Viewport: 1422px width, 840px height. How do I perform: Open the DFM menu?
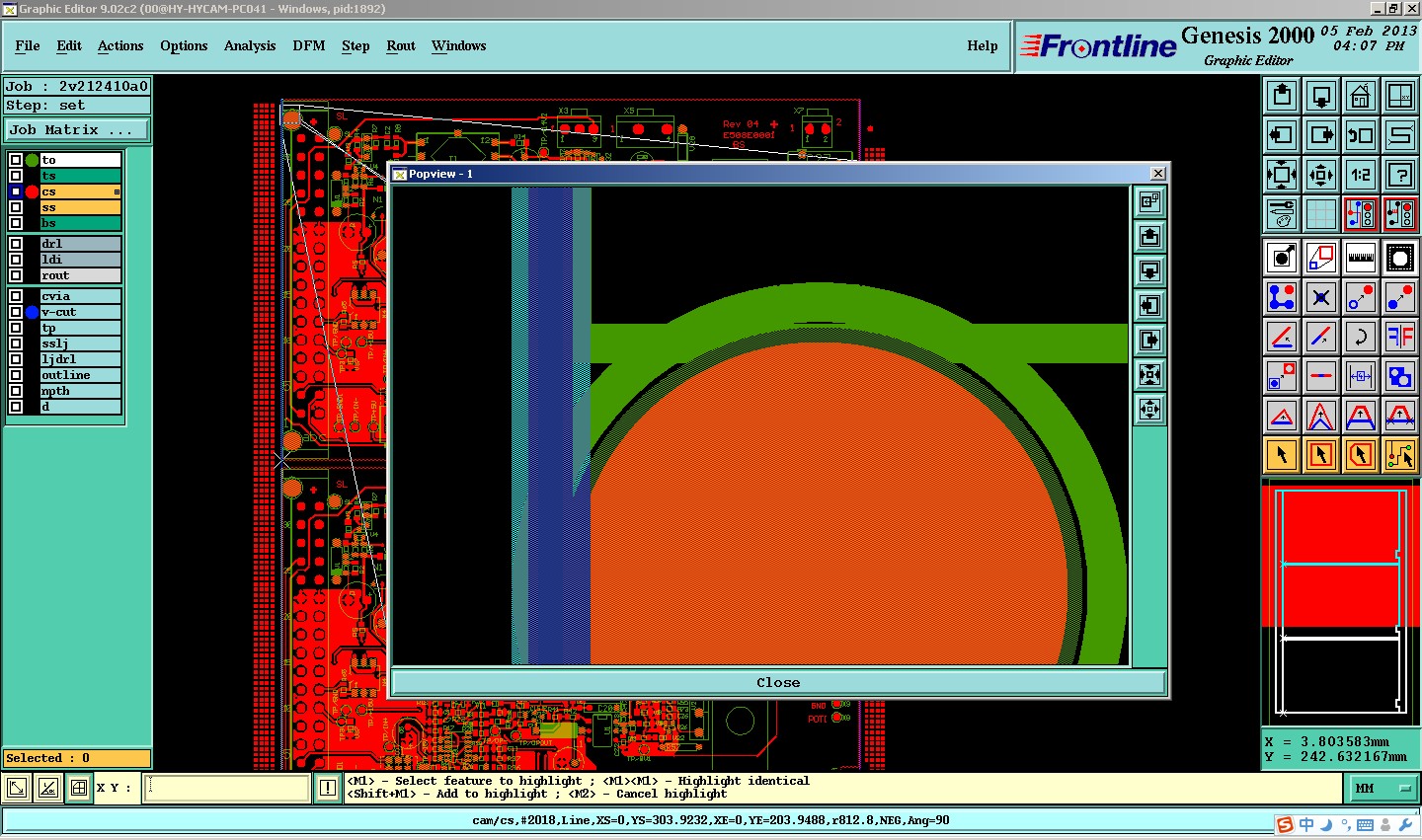coord(309,45)
